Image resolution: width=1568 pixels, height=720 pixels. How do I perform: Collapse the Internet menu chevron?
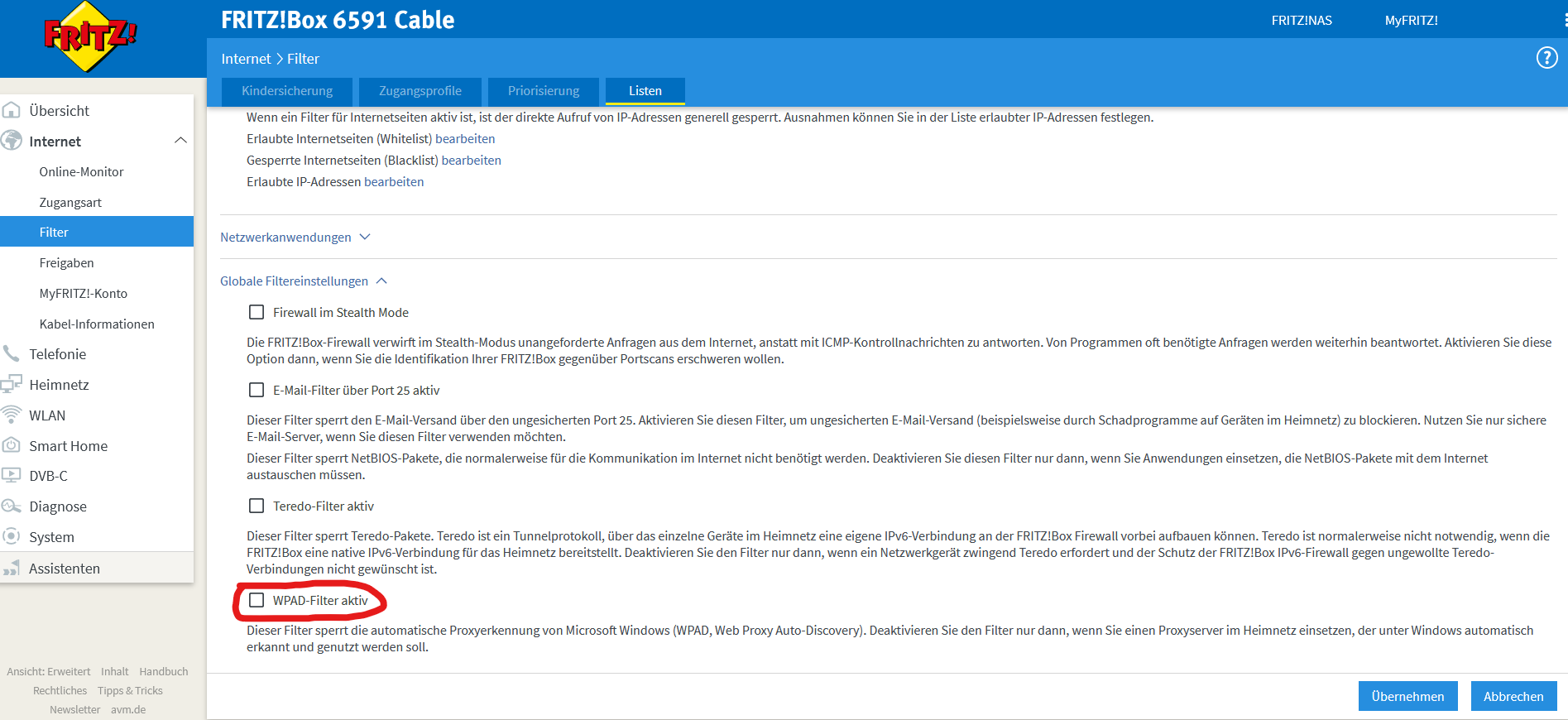pyautogui.click(x=180, y=141)
